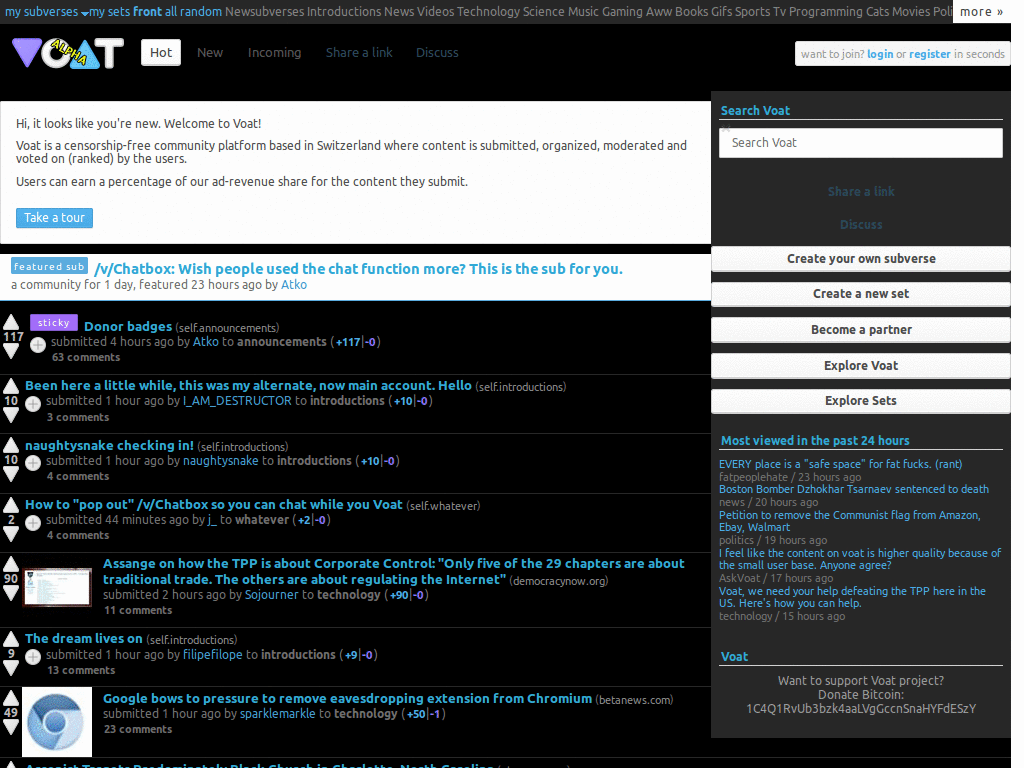Image resolution: width=1024 pixels, height=768 pixels.
Task: Expand the Donor badges post content
Action: coord(36,344)
